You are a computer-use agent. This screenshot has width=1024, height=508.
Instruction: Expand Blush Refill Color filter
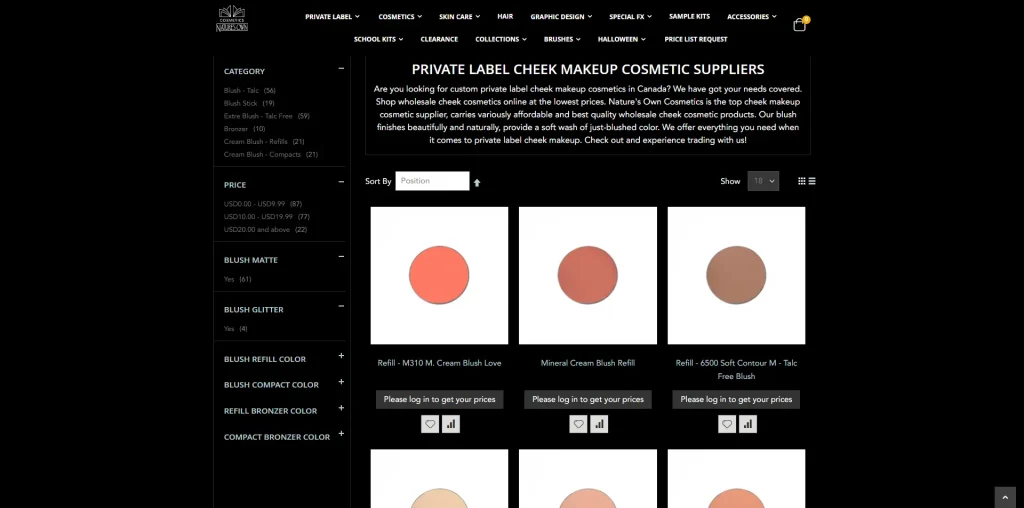341,356
